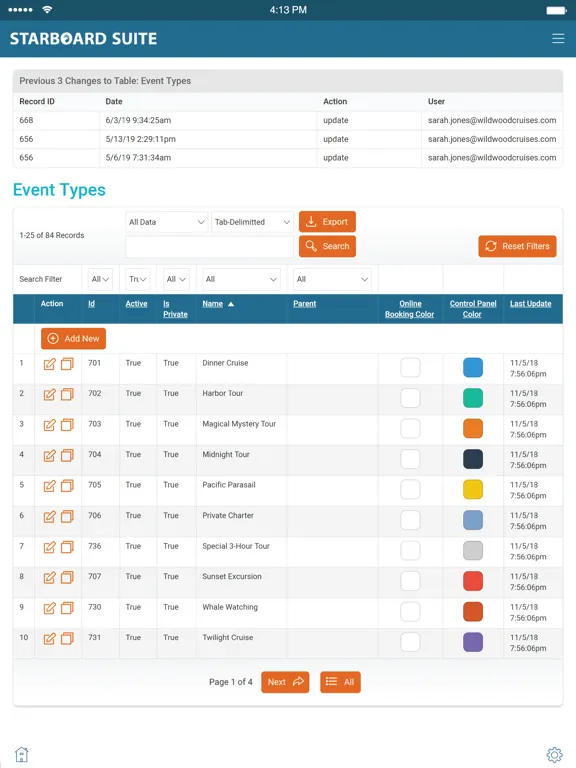Edit the Whale Watching record
The width and height of the screenshot is (576, 768).
coord(49,608)
